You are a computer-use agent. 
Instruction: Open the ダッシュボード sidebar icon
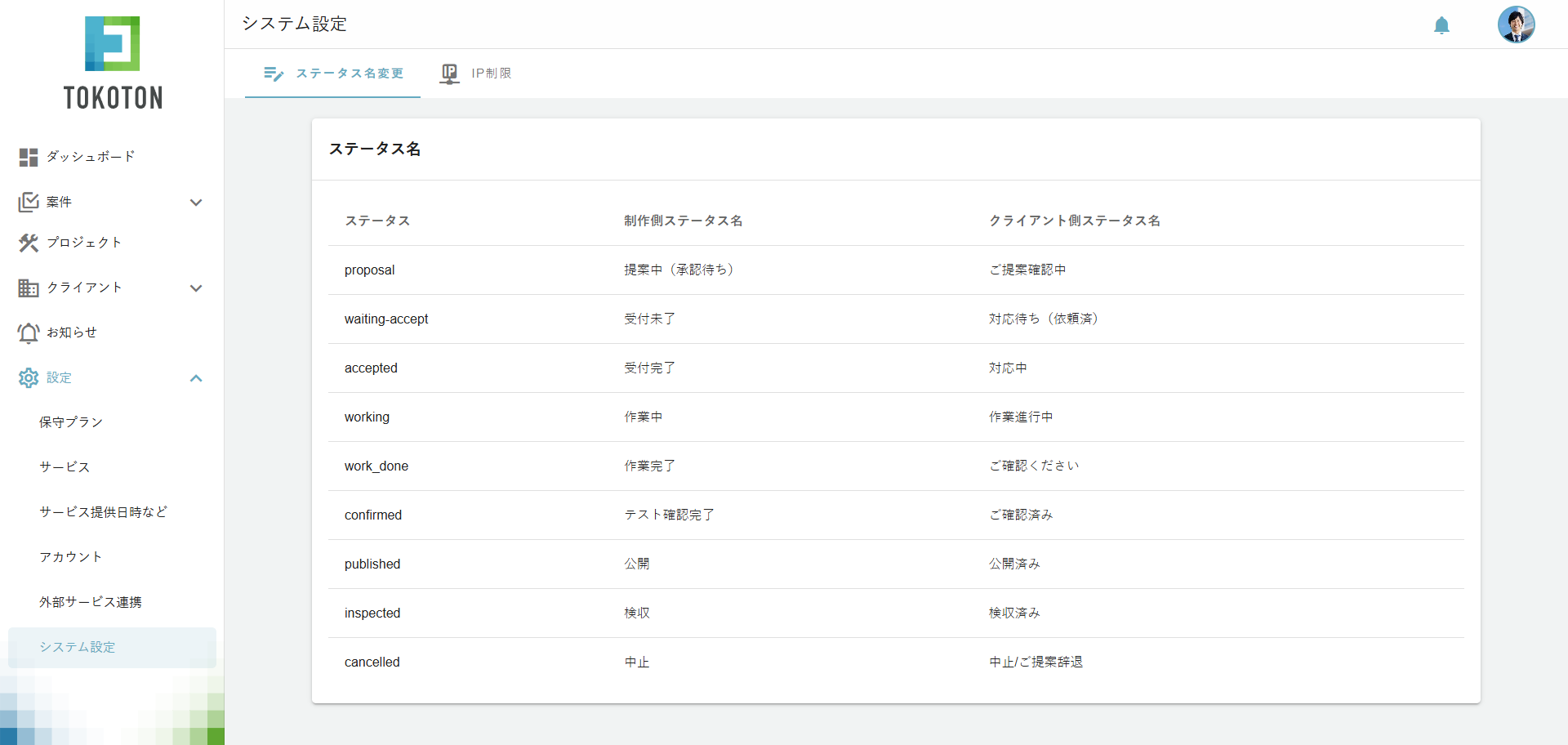(x=28, y=157)
